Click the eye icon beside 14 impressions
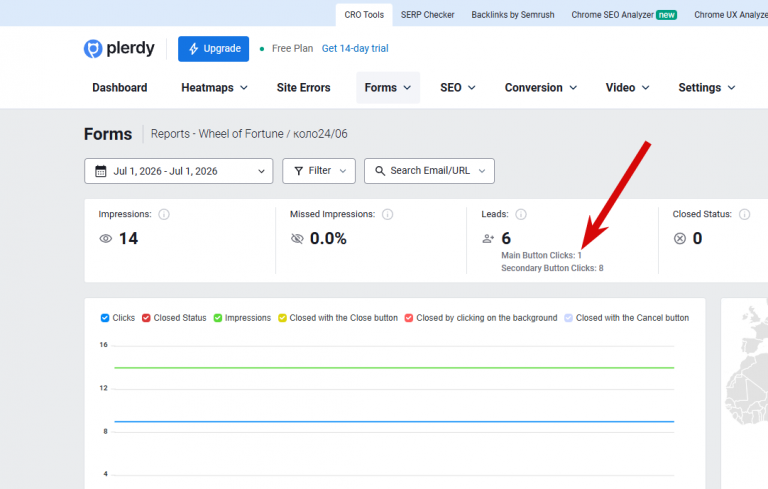Viewport: 768px width, 489px height. coord(106,239)
